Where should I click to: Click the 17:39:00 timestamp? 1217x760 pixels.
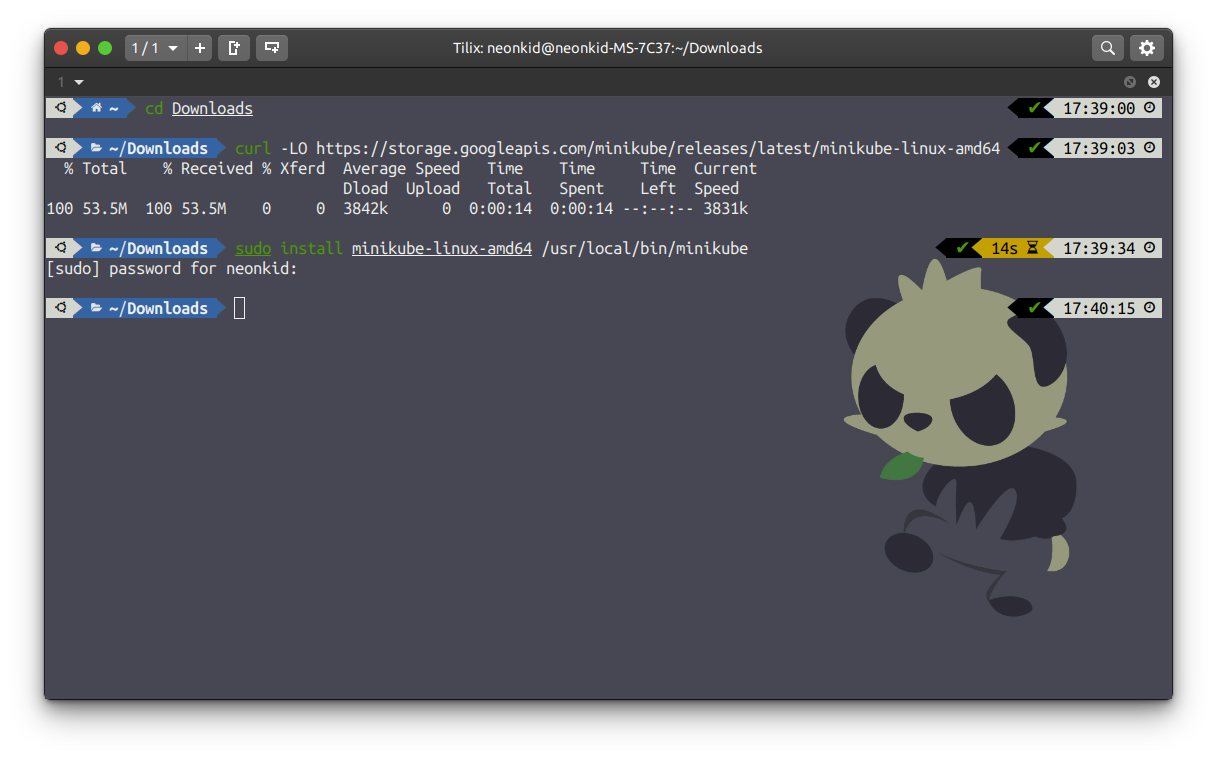pos(1099,108)
